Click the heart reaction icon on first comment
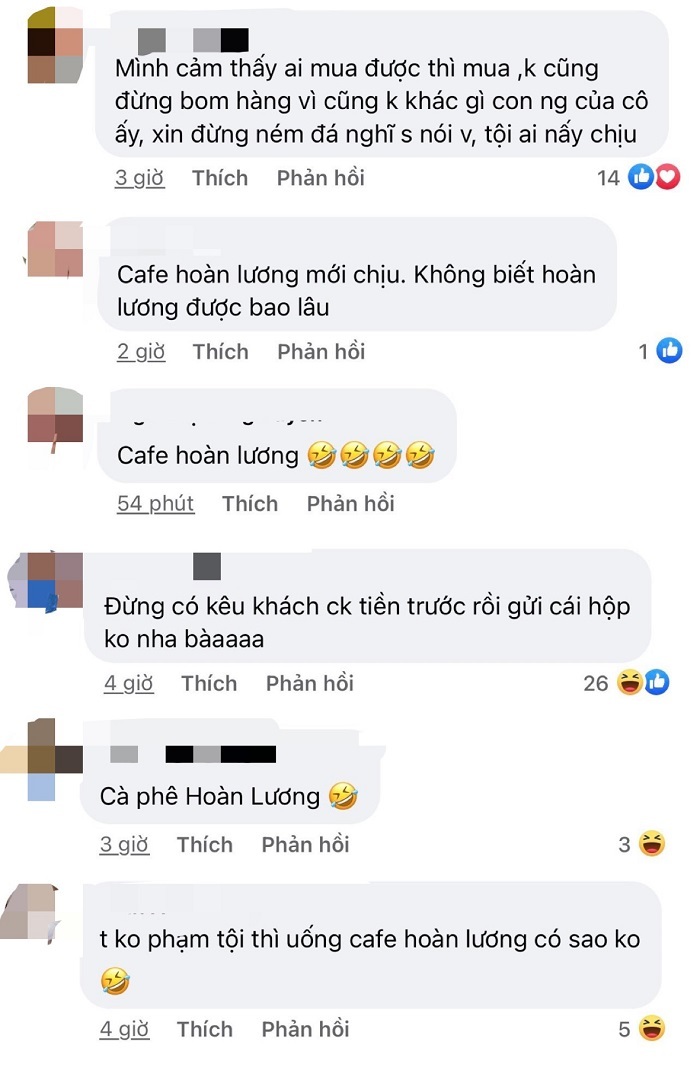The height and width of the screenshot is (1077, 700). [x=668, y=177]
